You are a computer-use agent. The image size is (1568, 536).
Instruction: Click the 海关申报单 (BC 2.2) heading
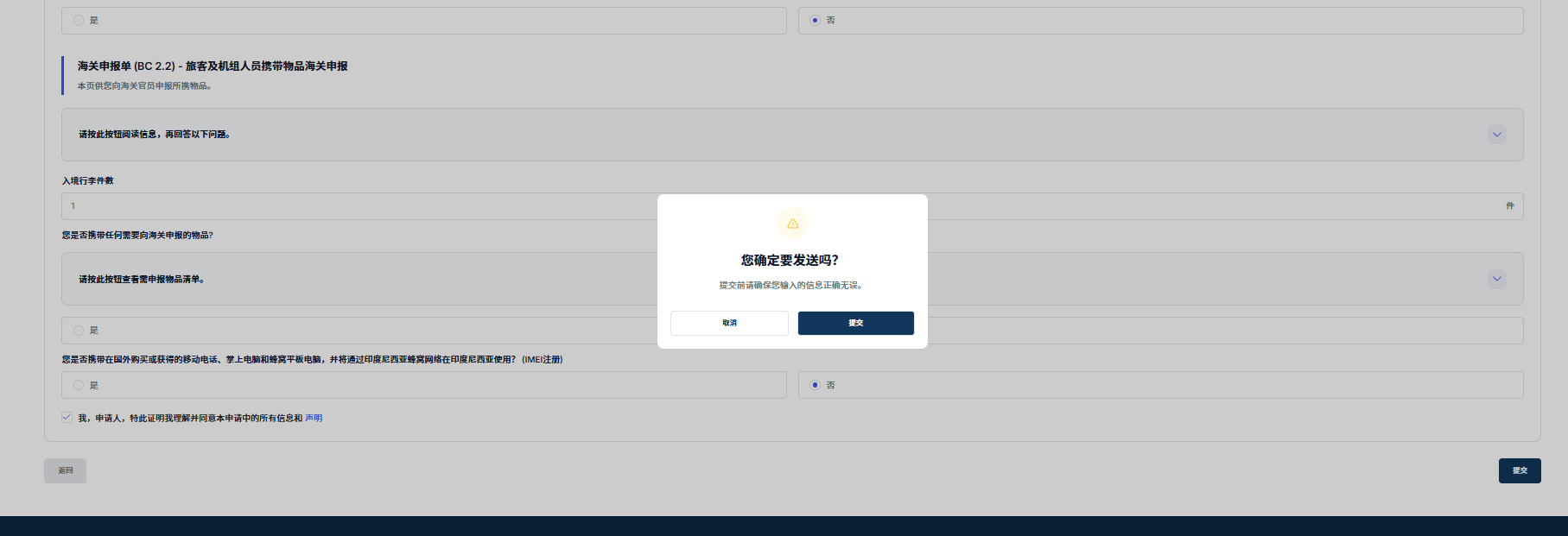click(x=213, y=66)
